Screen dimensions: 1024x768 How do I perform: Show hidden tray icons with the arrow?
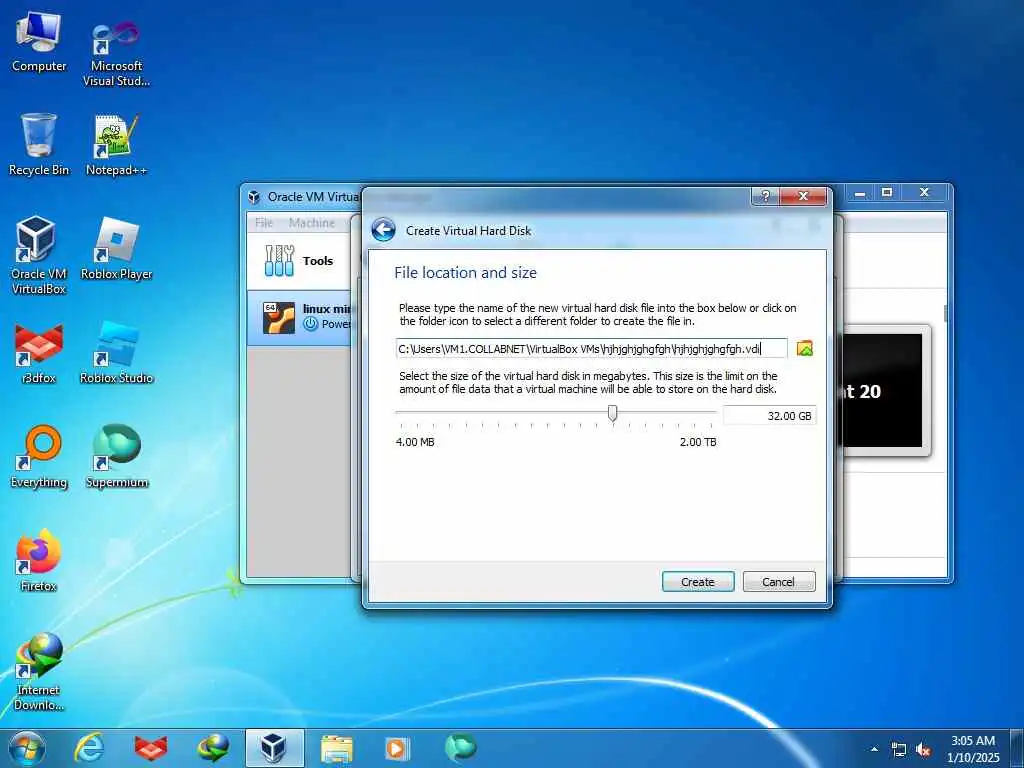pyautogui.click(x=874, y=749)
